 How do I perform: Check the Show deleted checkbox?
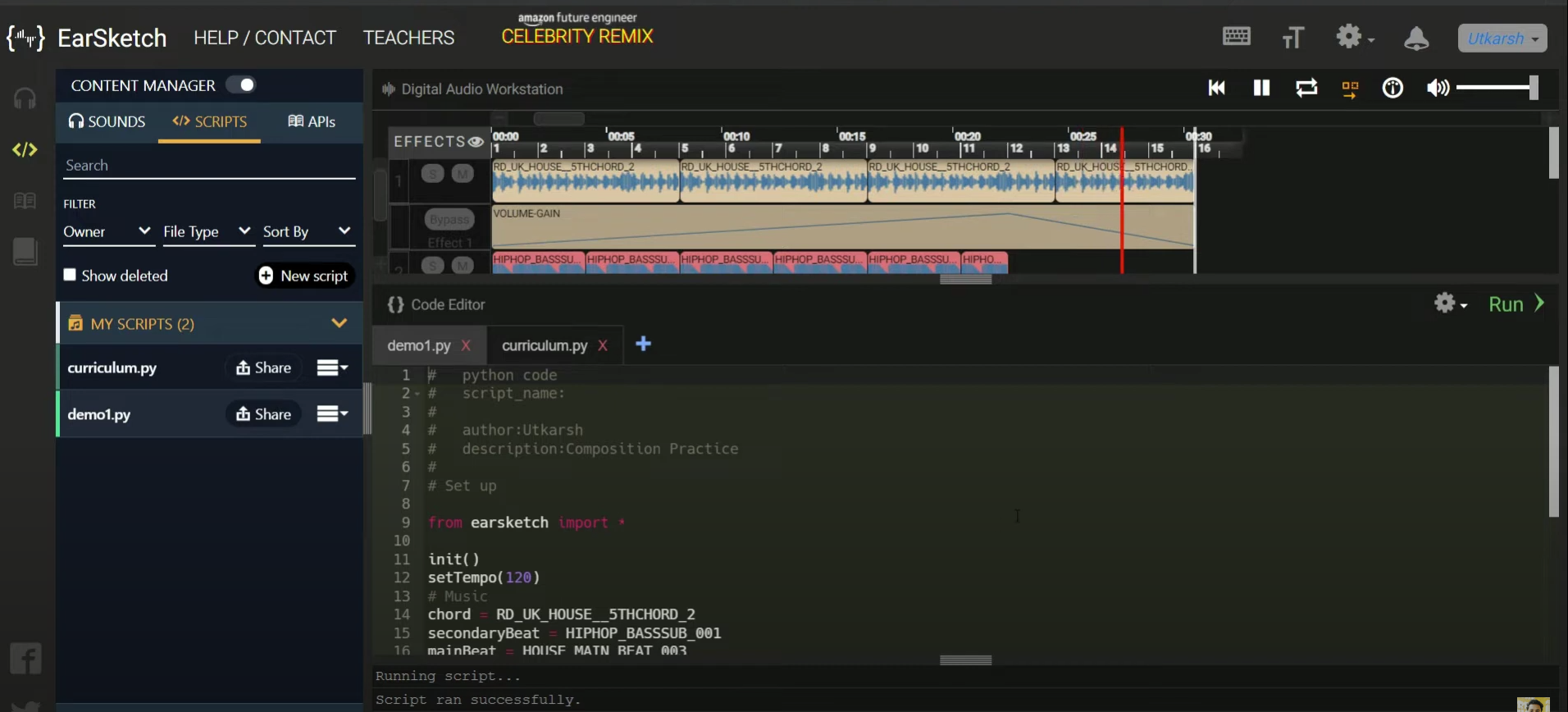[x=70, y=275]
